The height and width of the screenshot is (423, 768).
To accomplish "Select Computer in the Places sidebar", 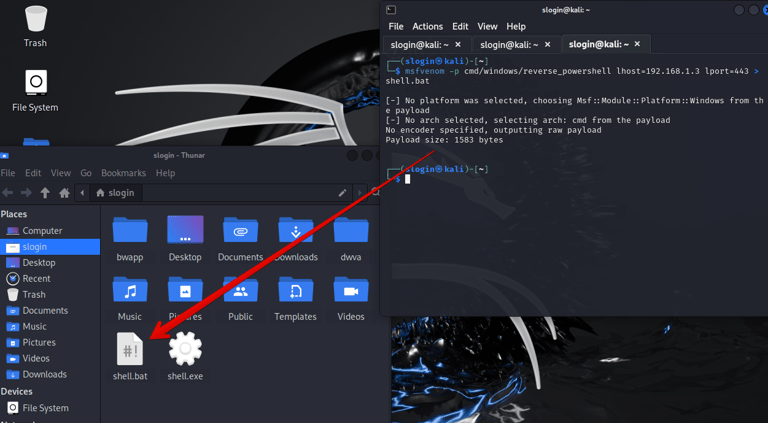I will pos(50,231).
